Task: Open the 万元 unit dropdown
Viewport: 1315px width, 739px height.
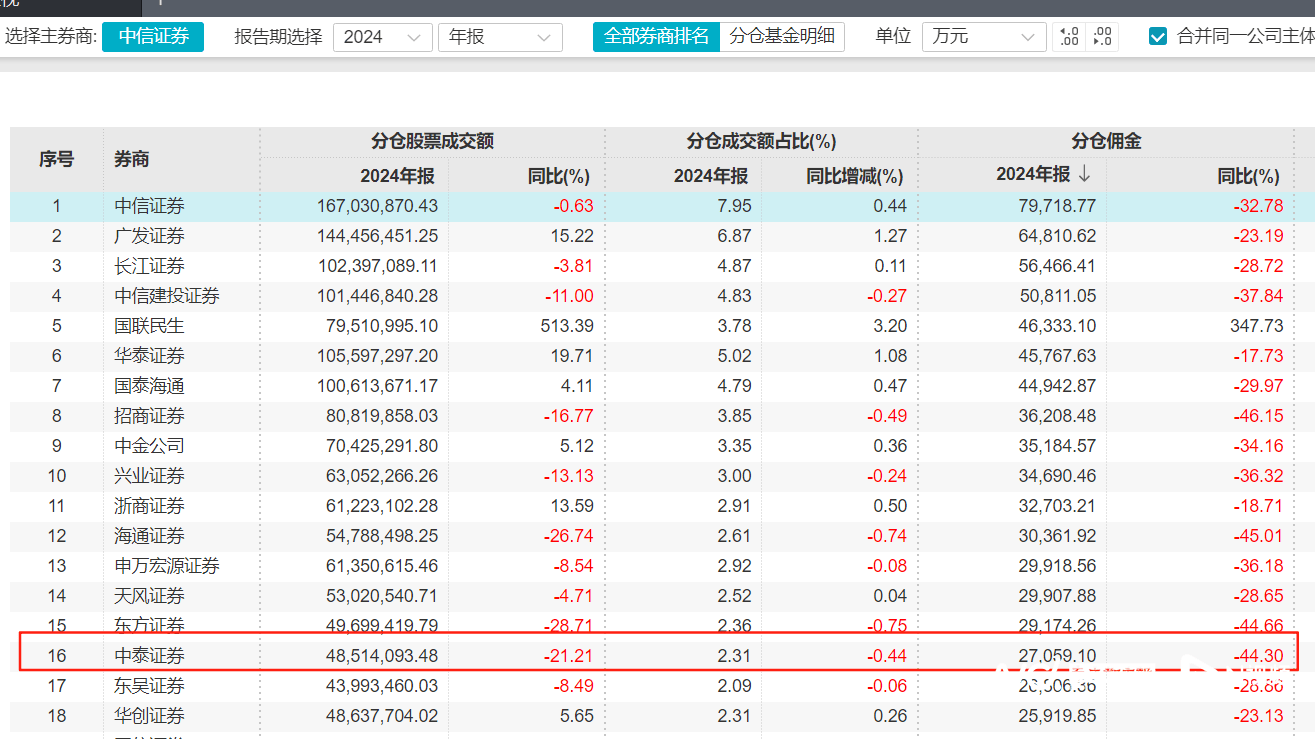Action: coord(983,36)
